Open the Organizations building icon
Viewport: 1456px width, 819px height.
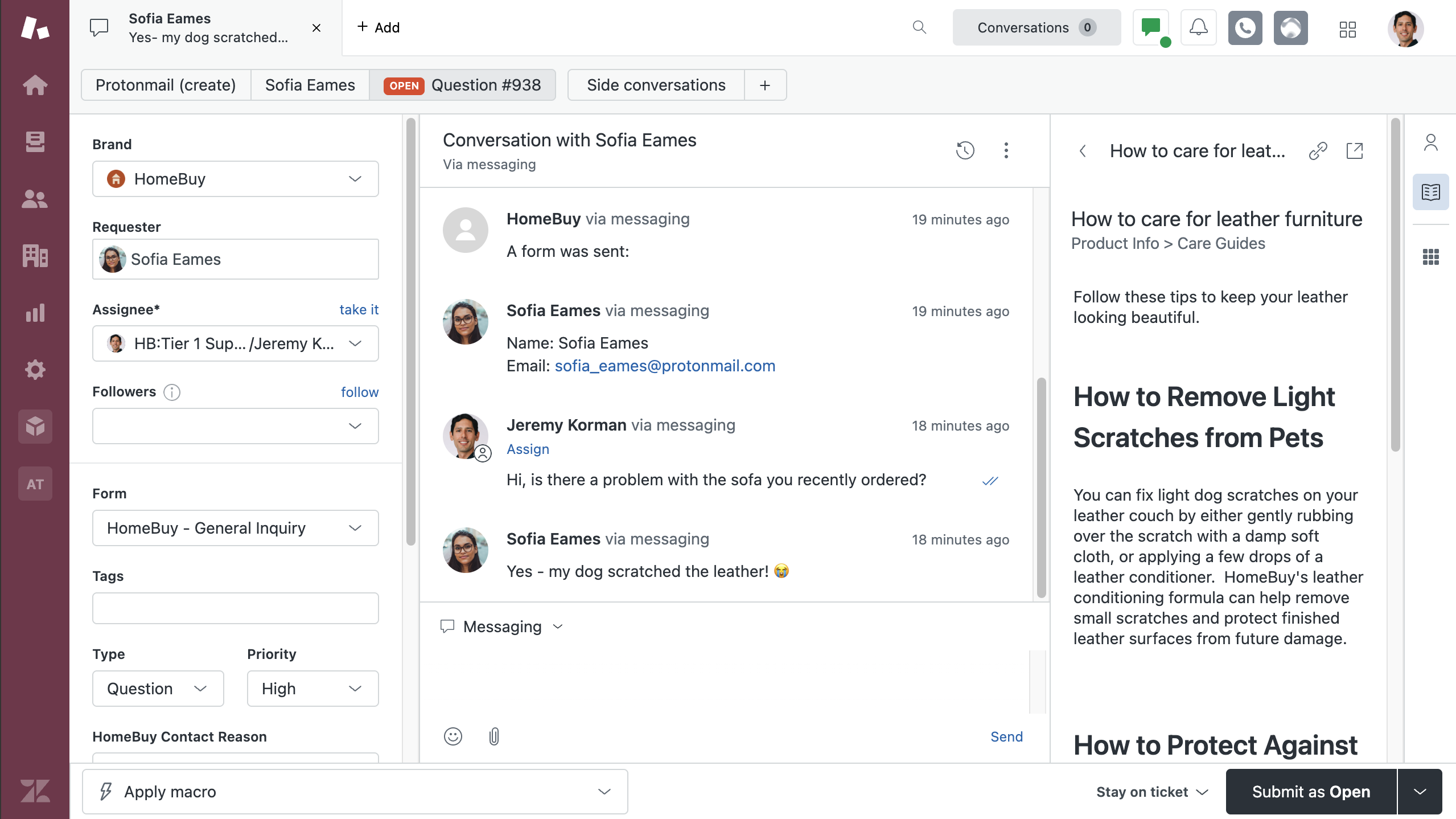pos(35,256)
